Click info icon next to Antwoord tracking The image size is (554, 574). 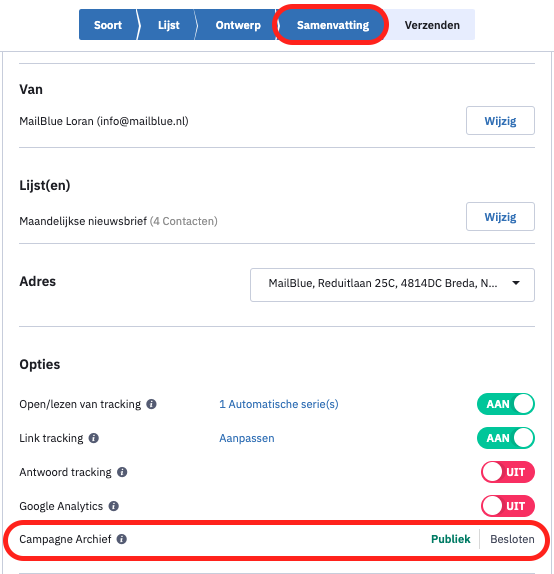(x=122, y=472)
